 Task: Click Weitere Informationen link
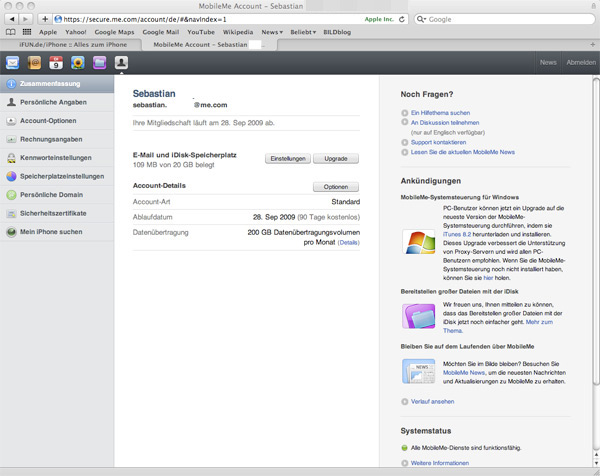coord(440,463)
